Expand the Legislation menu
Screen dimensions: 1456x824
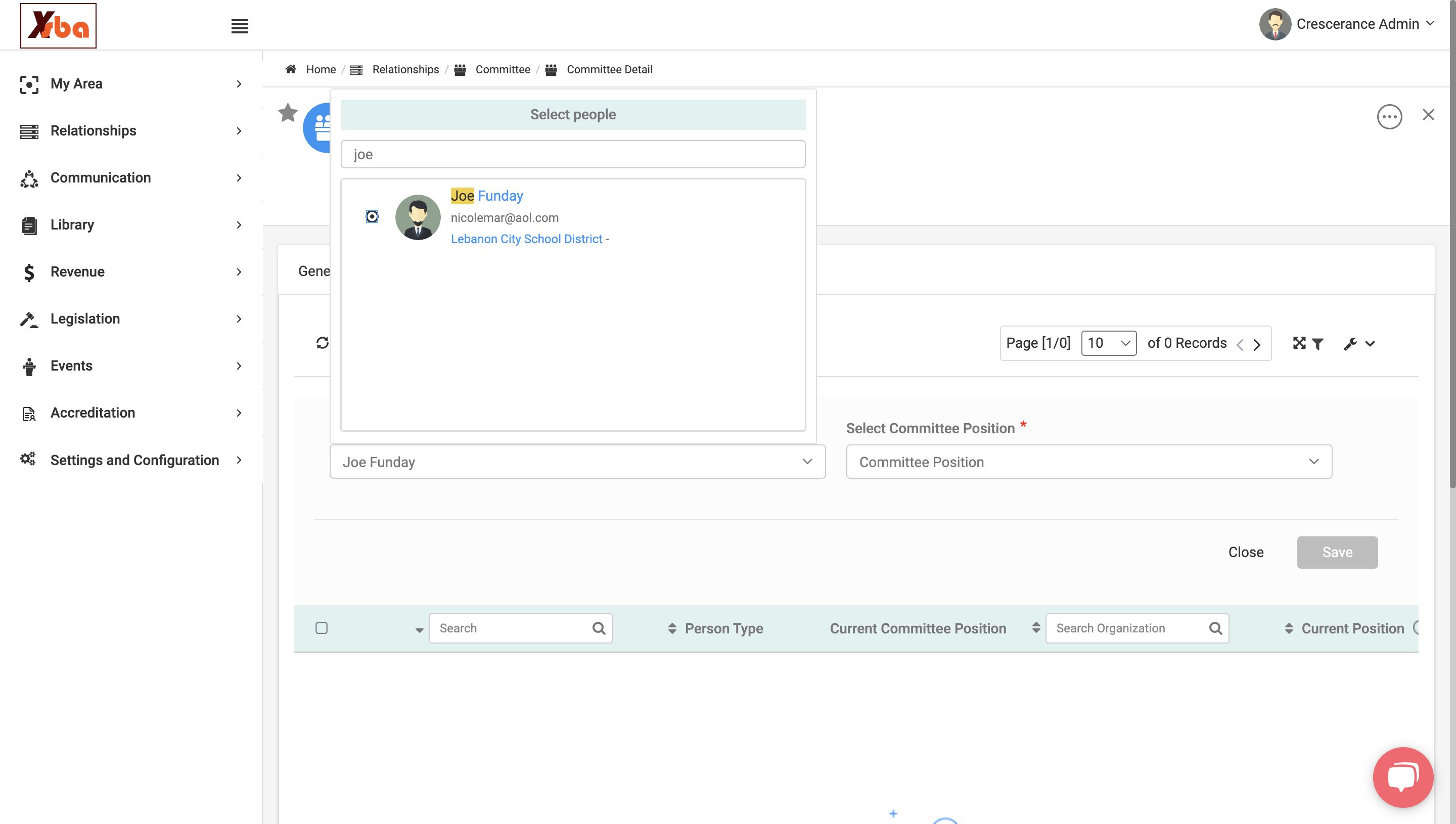[131, 318]
